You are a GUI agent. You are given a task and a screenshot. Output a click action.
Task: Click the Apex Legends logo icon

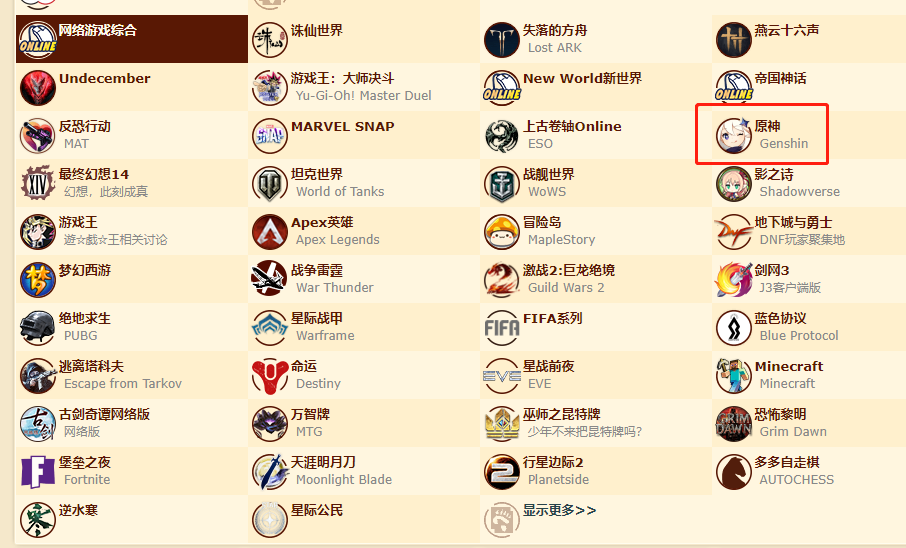[x=270, y=231]
